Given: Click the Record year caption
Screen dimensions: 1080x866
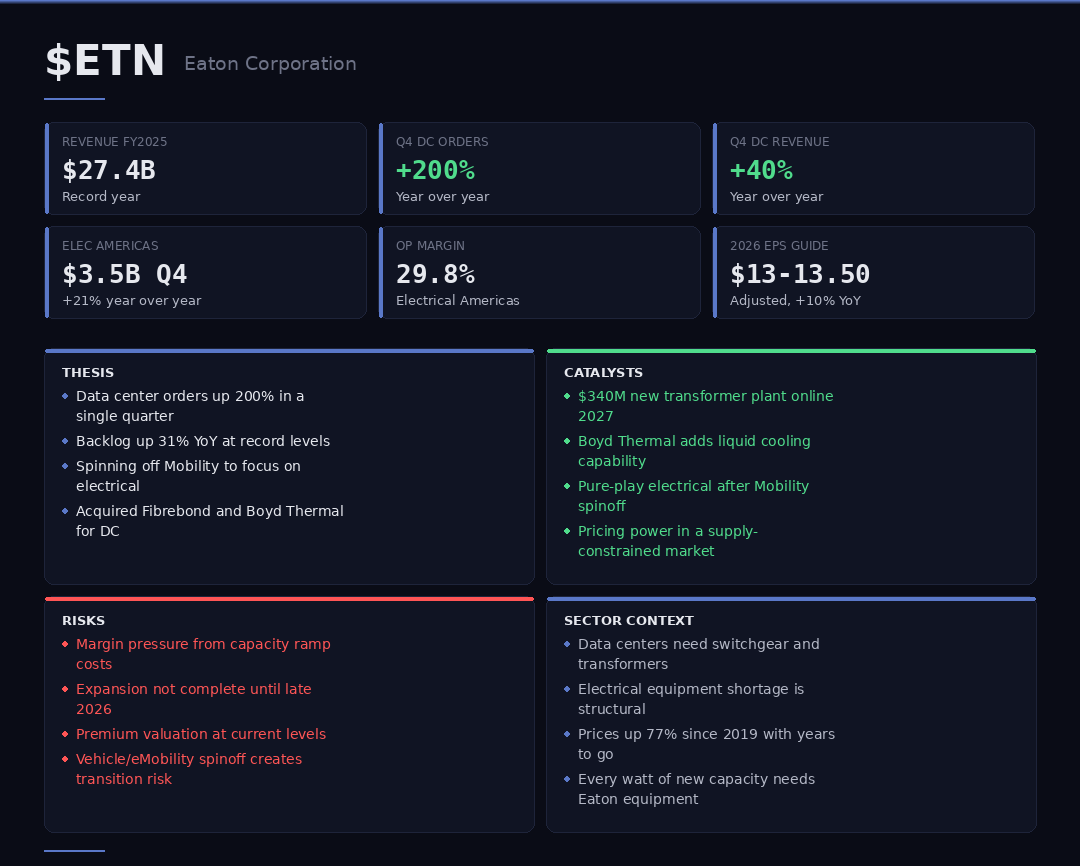Looking at the screenshot, I should point(101,196).
